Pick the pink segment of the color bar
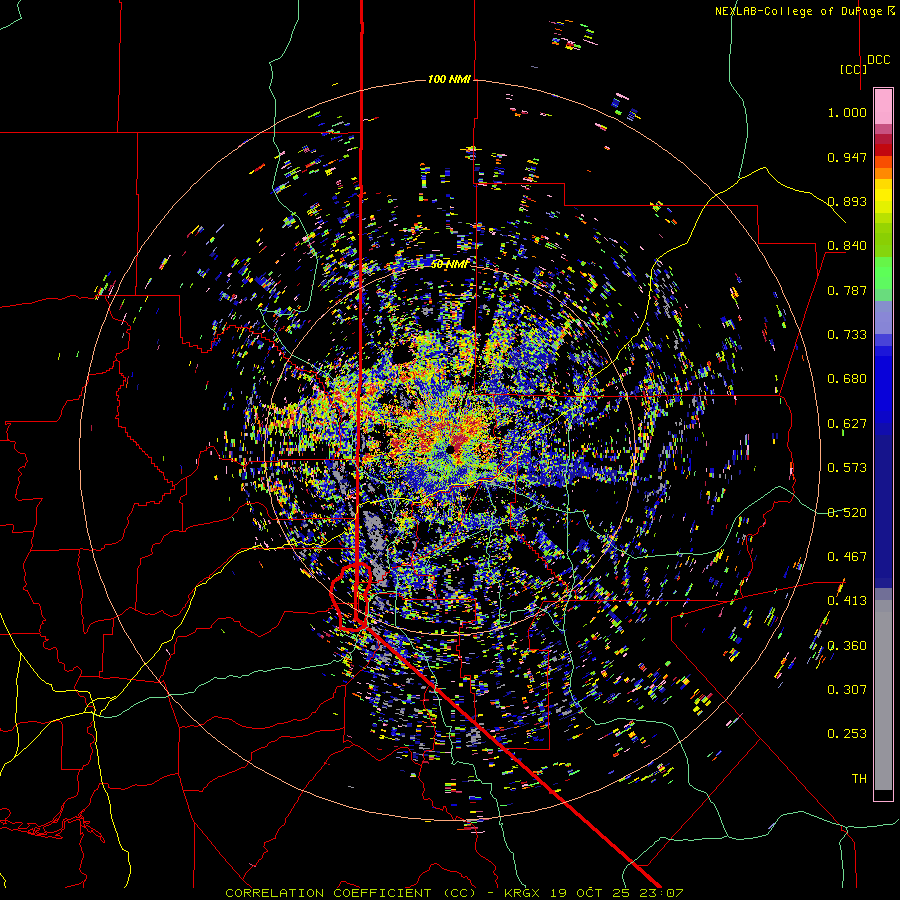The width and height of the screenshot is (900, 900). pos(883,106)
